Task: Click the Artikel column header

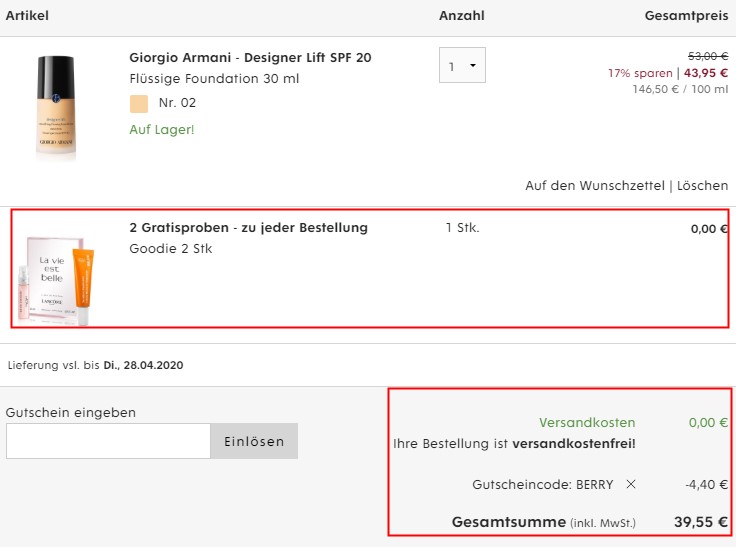Action: [27, 15]
